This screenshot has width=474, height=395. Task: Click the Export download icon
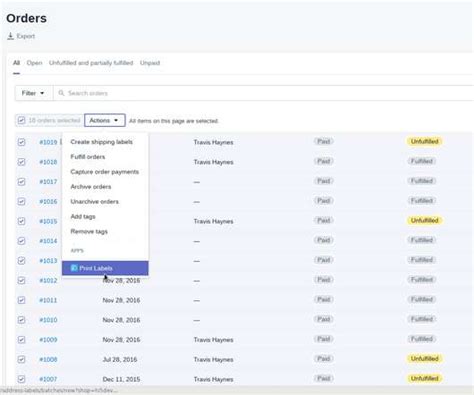[x=10, y=36]
